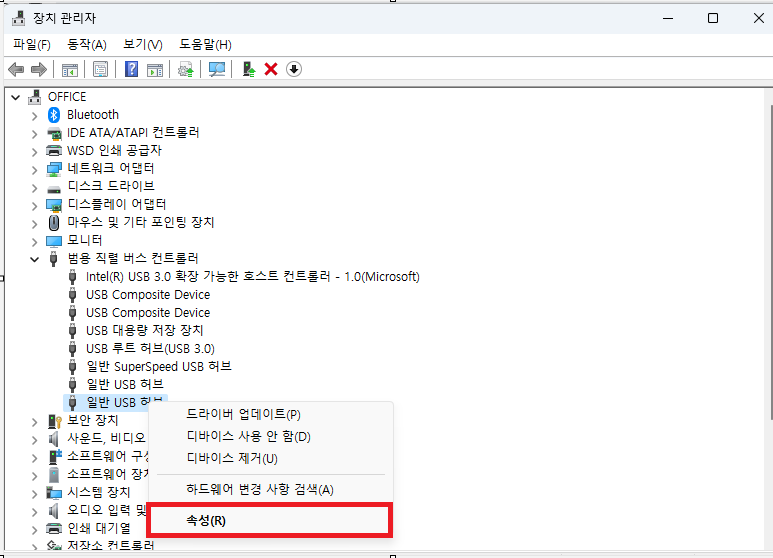Collapse the OFFICE root node
The image size is (773, 558).
tap(16, 98)
